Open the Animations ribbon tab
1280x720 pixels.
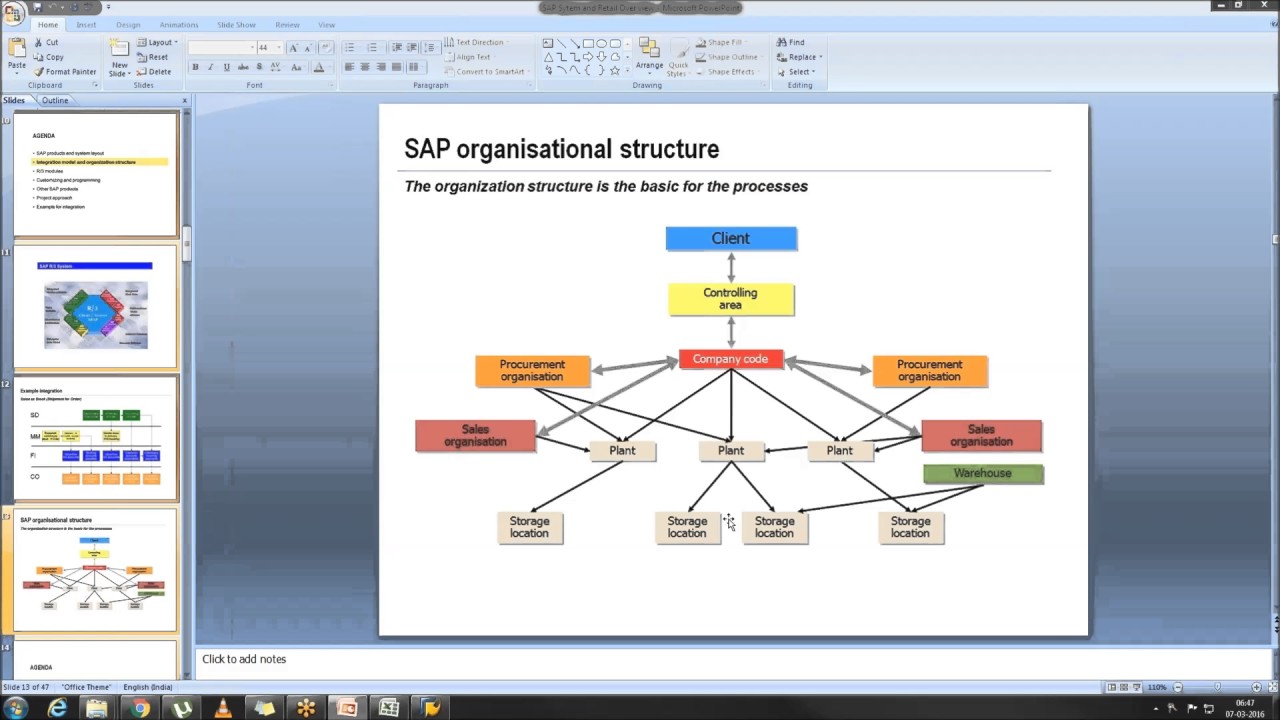pos(179,25)
